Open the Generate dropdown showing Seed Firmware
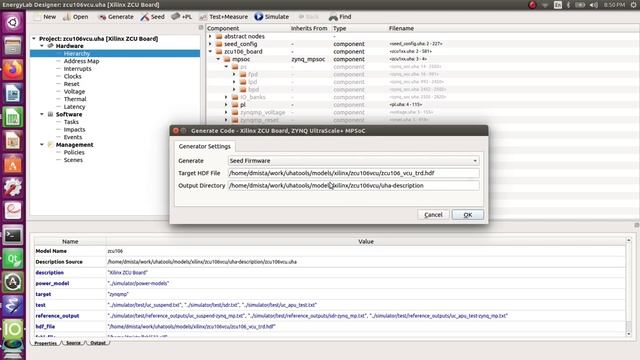 tap(353, 161)
